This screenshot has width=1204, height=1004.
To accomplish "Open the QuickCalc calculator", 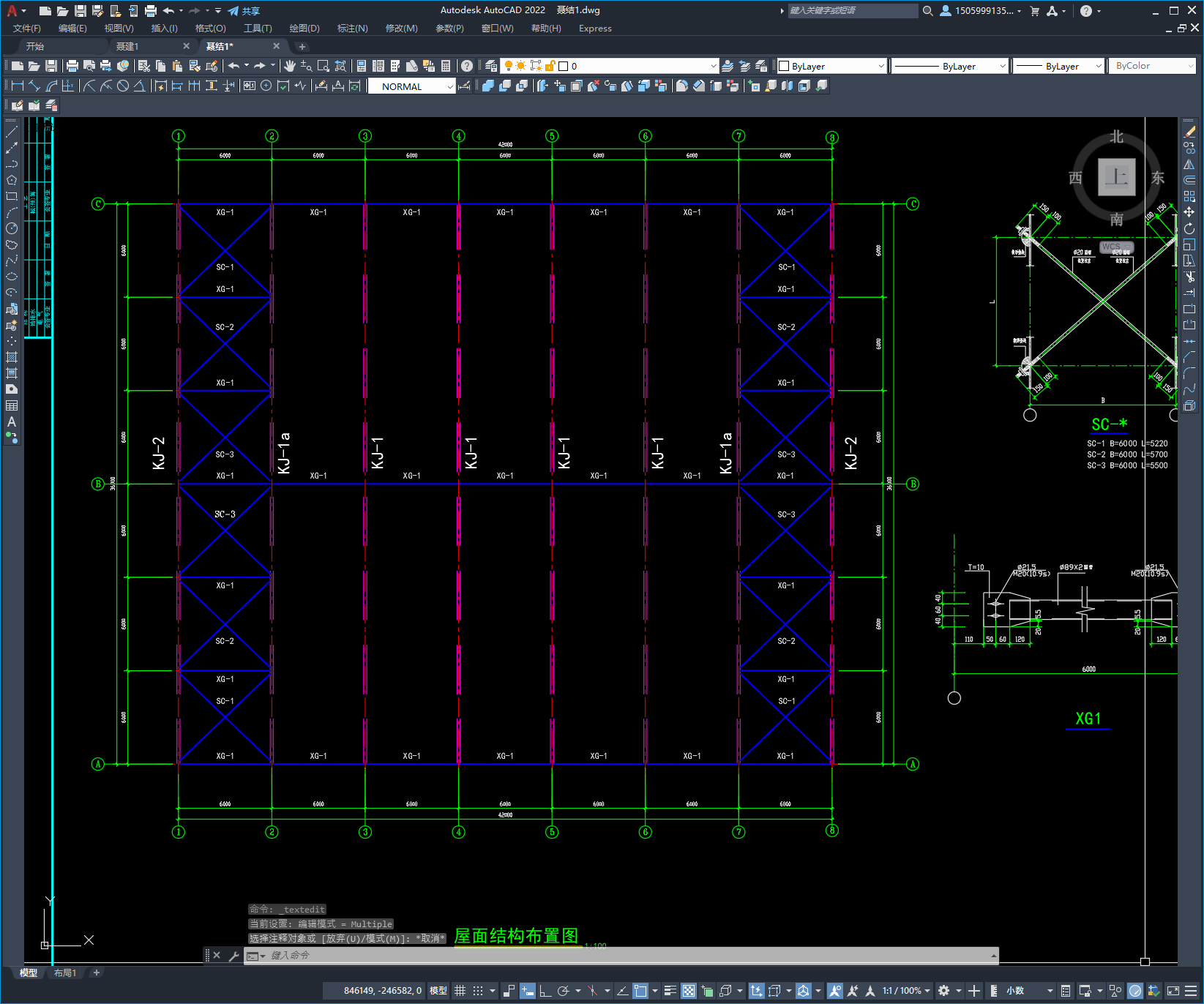I will 446,66.
